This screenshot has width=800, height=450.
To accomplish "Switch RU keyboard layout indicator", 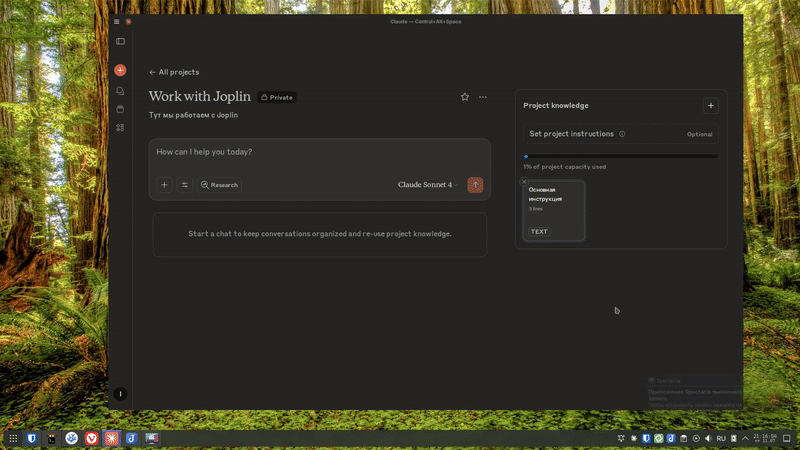I will click(x=721, y=438).
